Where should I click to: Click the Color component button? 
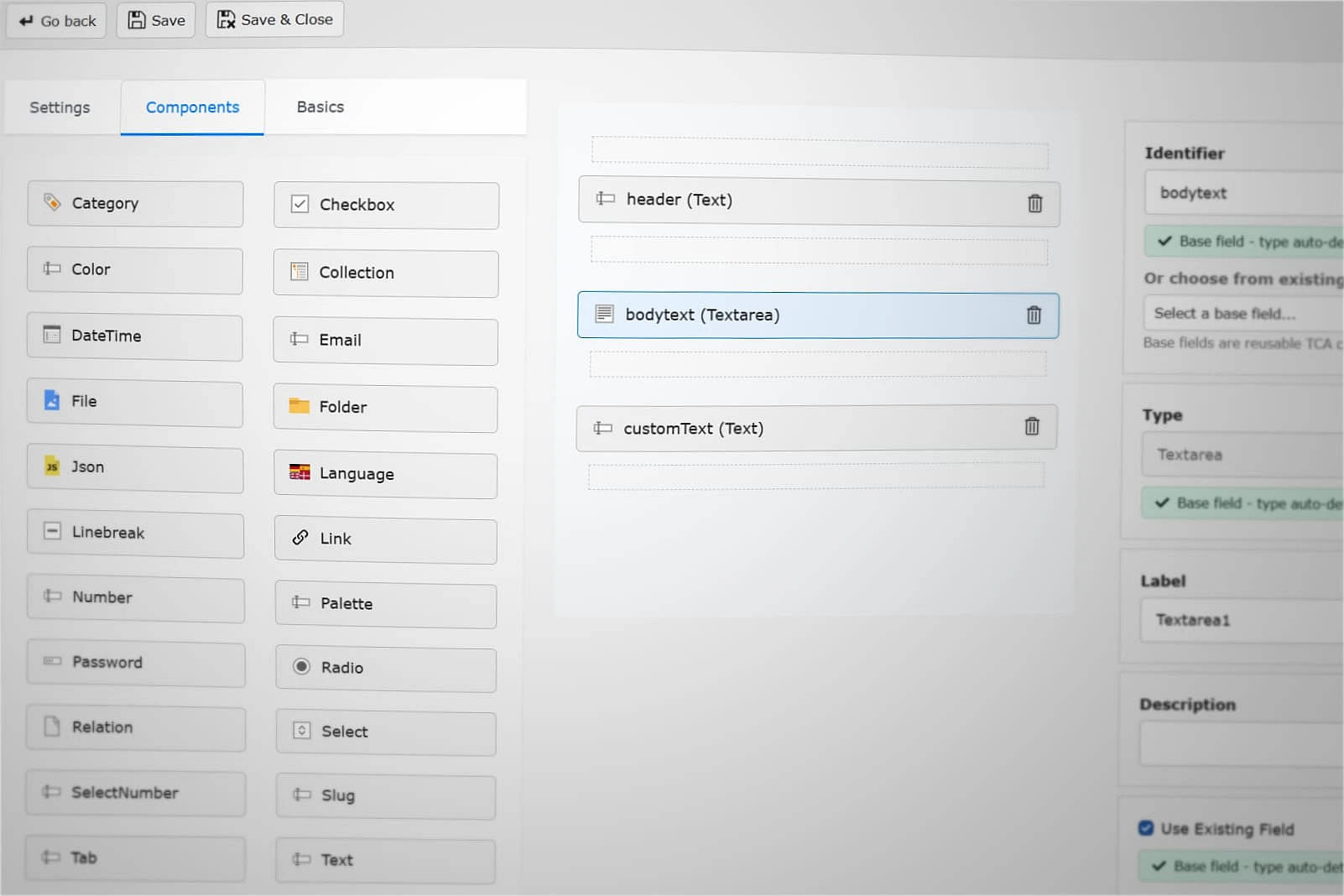(x=134, y=269)
